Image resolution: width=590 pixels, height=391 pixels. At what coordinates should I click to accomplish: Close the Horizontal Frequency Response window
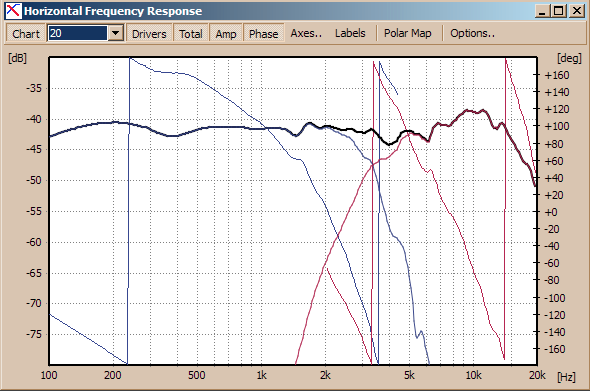[x=576, y=11]
